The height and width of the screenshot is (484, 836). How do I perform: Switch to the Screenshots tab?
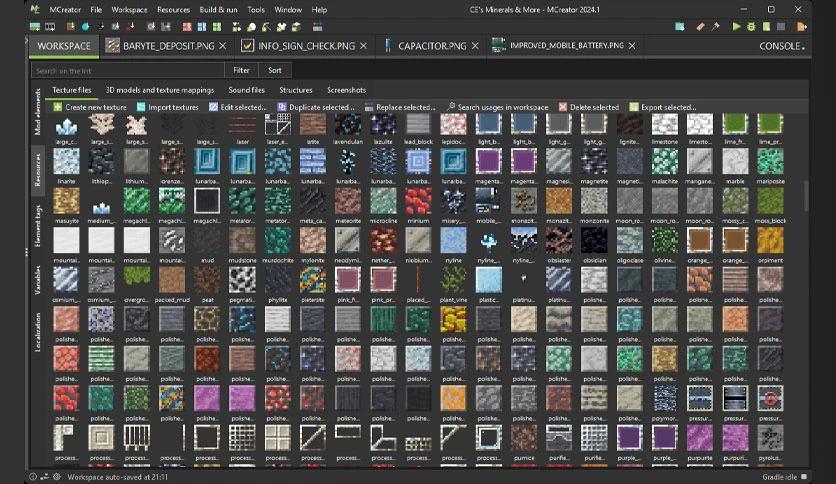tap(347, 90)
